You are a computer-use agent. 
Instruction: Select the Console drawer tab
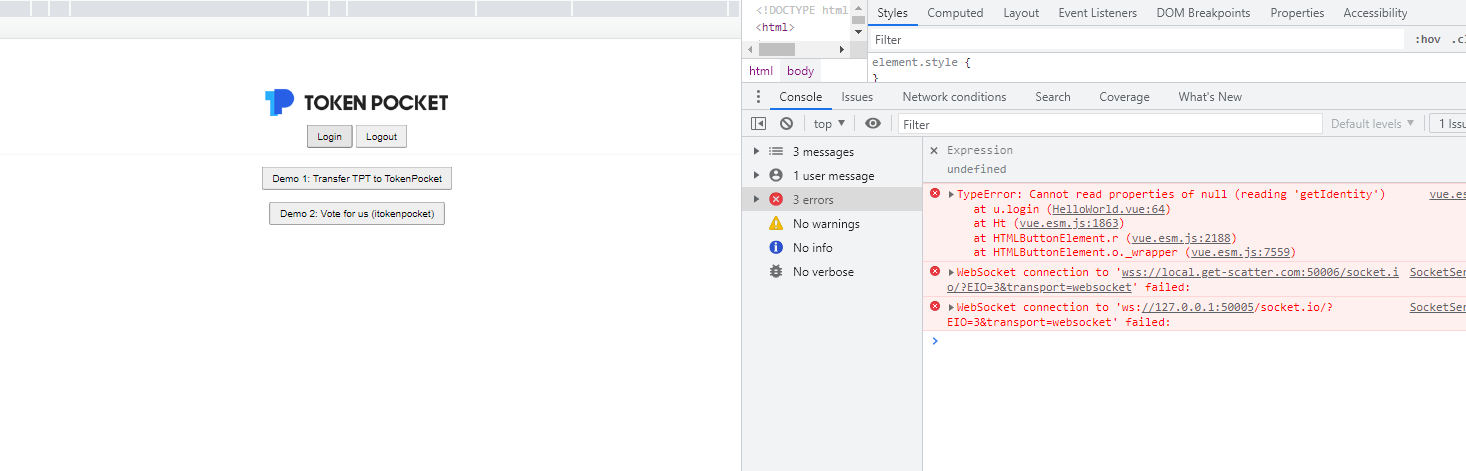click(x=800, y=97)
